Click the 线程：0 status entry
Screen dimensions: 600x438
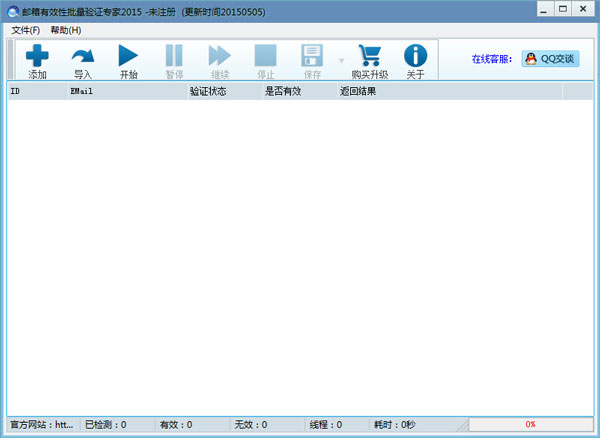[338, 425]
